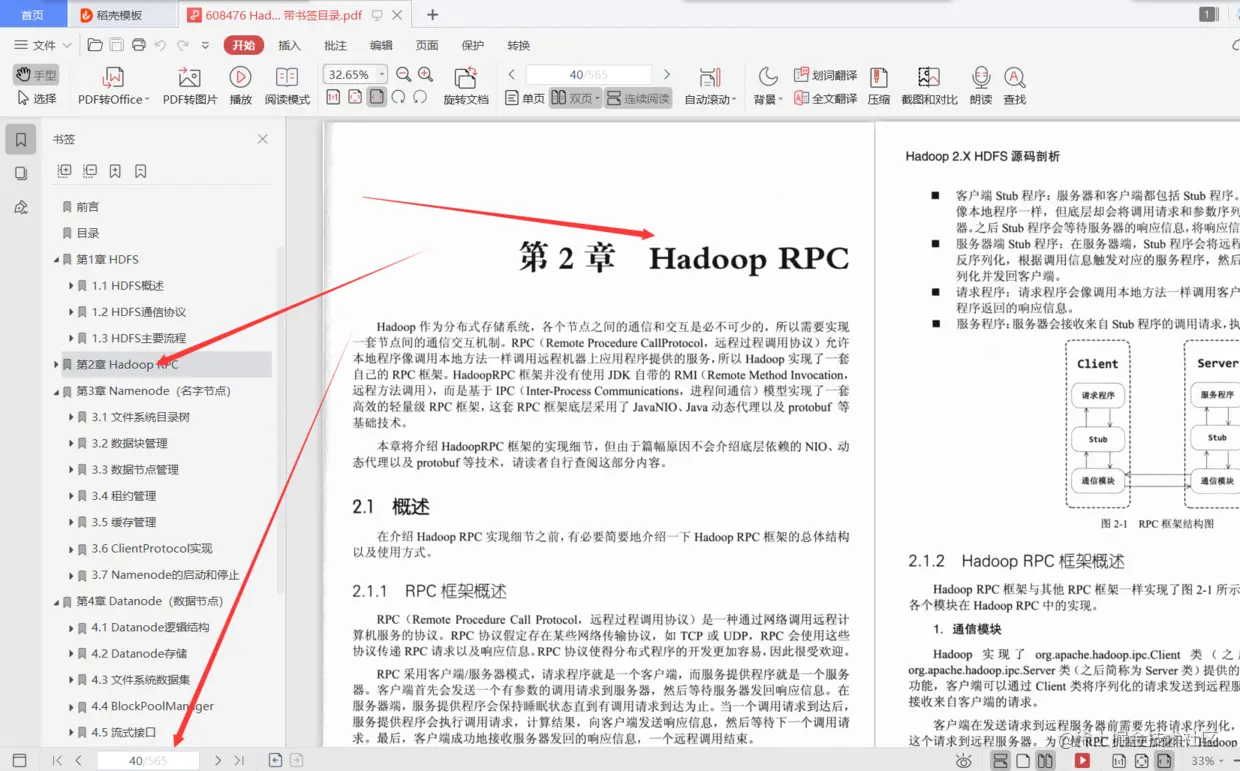
Task: Open 截图和对比 screenshot and compare
Action: 929,86
